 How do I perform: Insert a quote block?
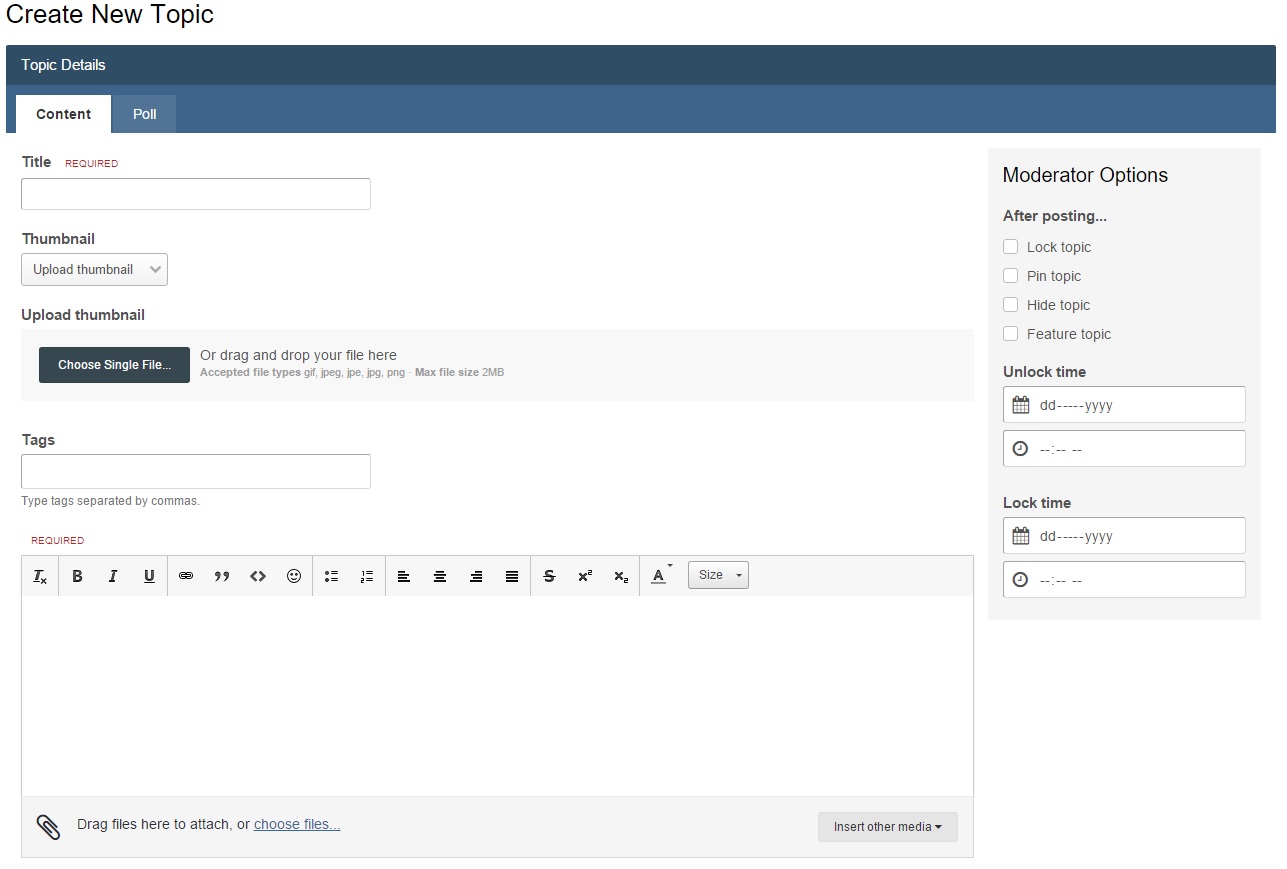pyautogui.click(x=222, y=576)
